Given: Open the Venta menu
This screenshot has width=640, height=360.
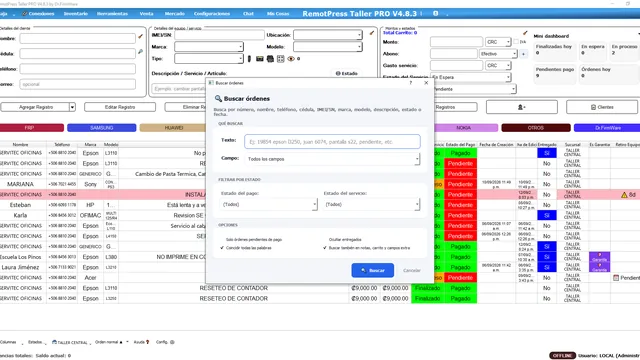Looking at the screenshot, I should point(147,13).
